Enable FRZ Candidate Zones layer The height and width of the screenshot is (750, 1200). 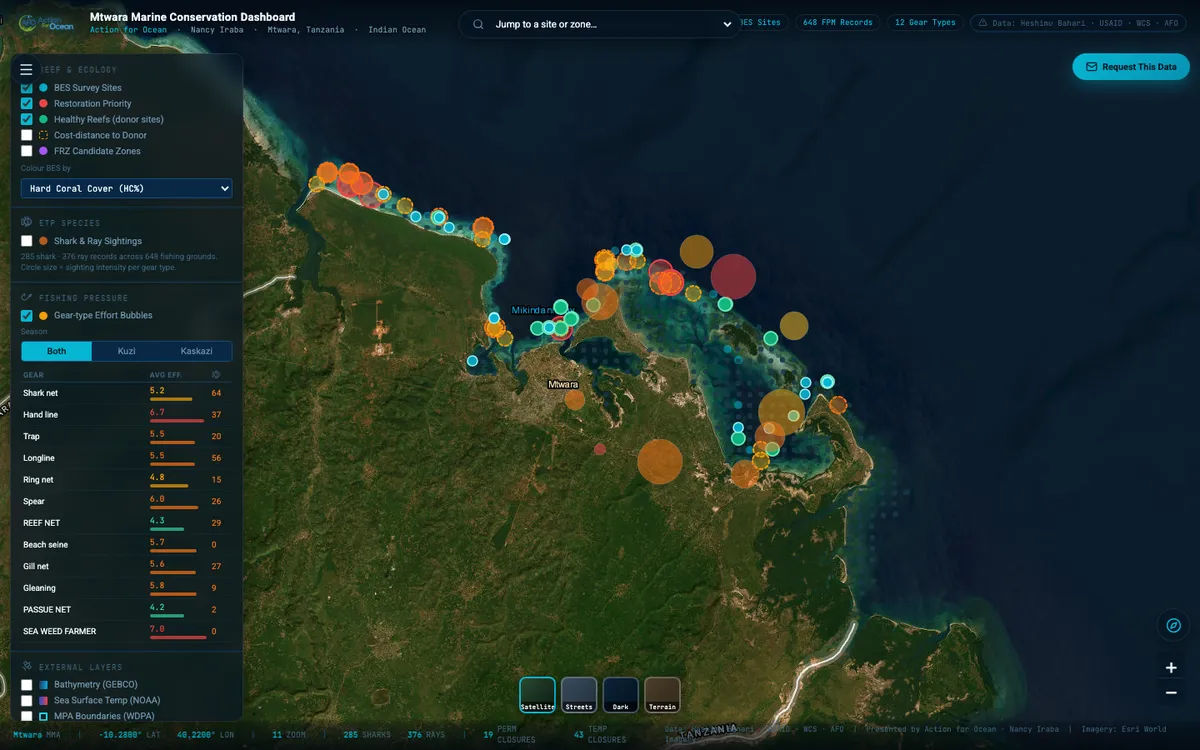coord(27,151)
